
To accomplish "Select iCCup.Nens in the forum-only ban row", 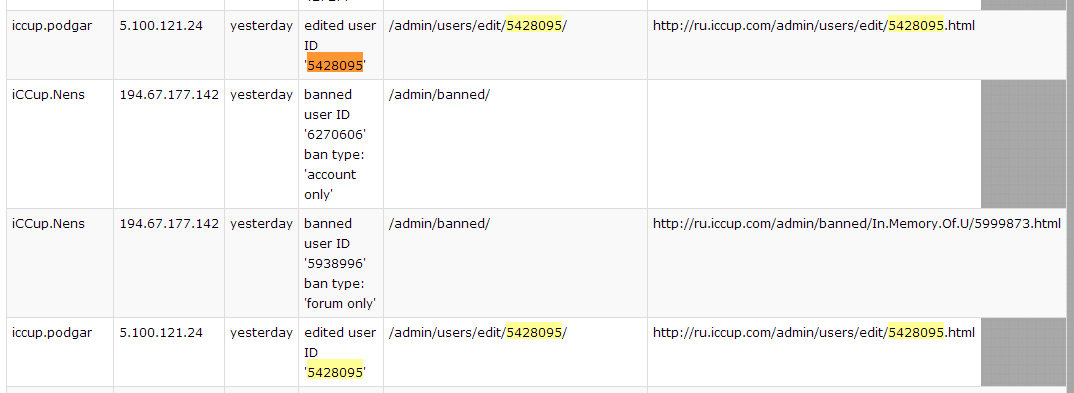I will (48, 223).
